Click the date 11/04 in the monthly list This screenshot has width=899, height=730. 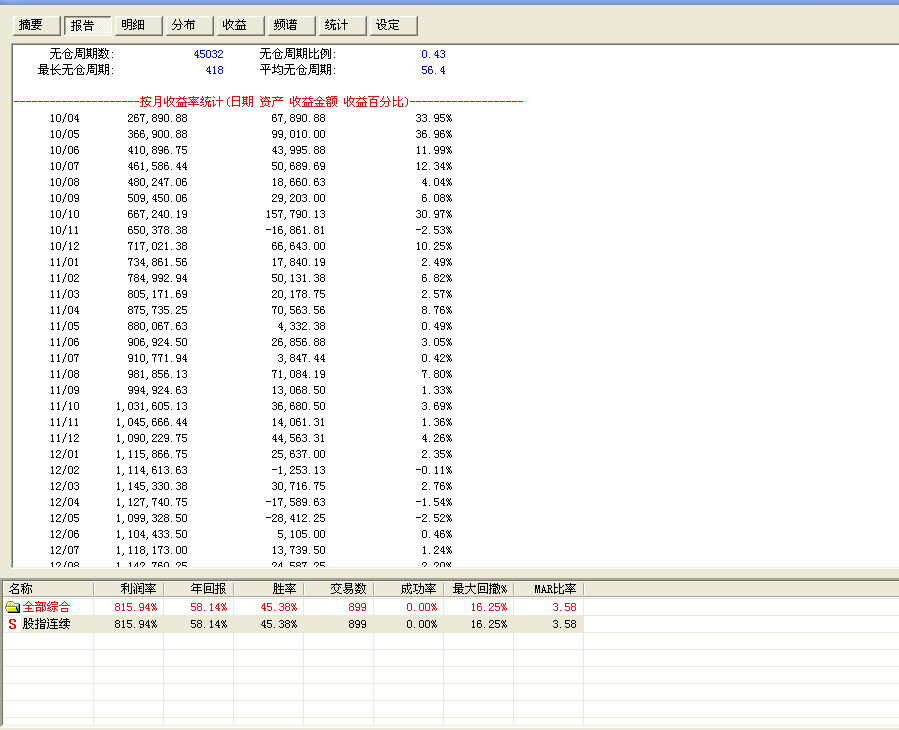64,311
